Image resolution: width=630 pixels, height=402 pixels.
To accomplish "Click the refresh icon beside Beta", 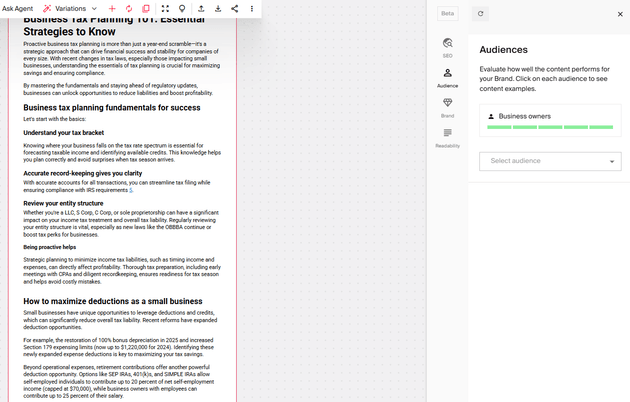I will (481, 14).
